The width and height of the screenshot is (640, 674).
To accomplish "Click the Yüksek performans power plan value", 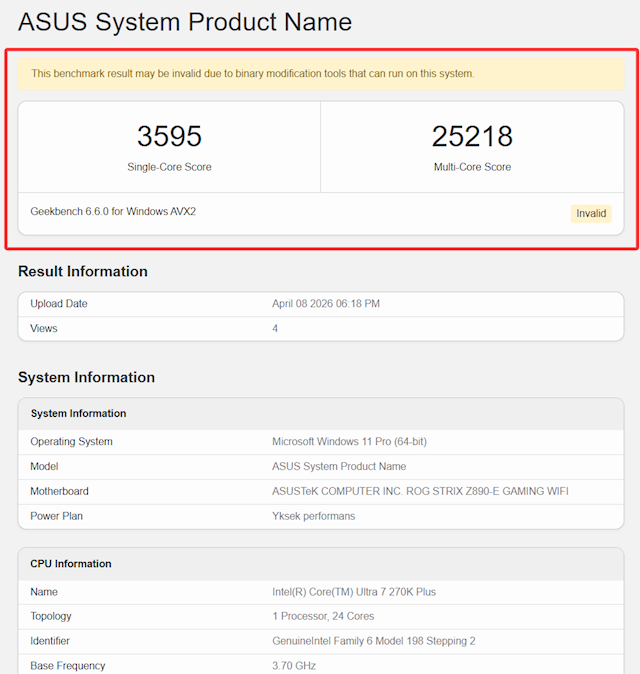I will 313,516.
